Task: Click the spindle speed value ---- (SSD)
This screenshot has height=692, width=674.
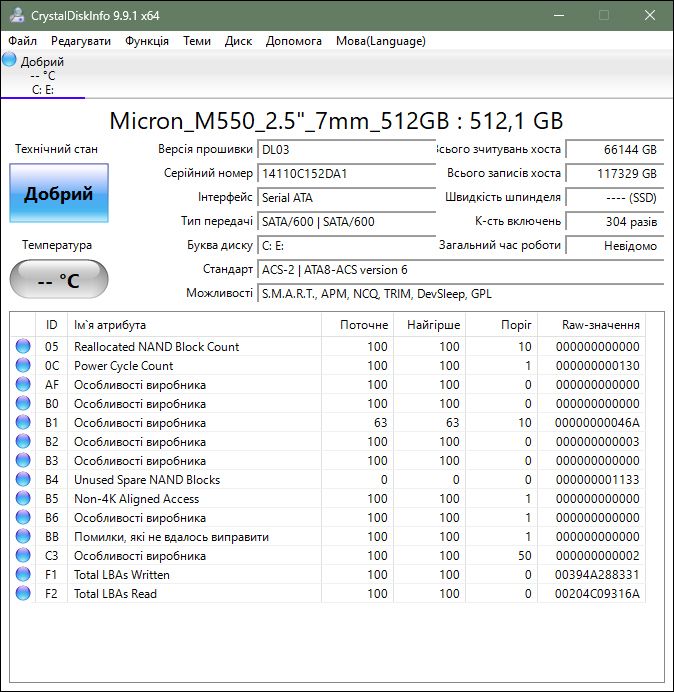Action: pos(615,197)
